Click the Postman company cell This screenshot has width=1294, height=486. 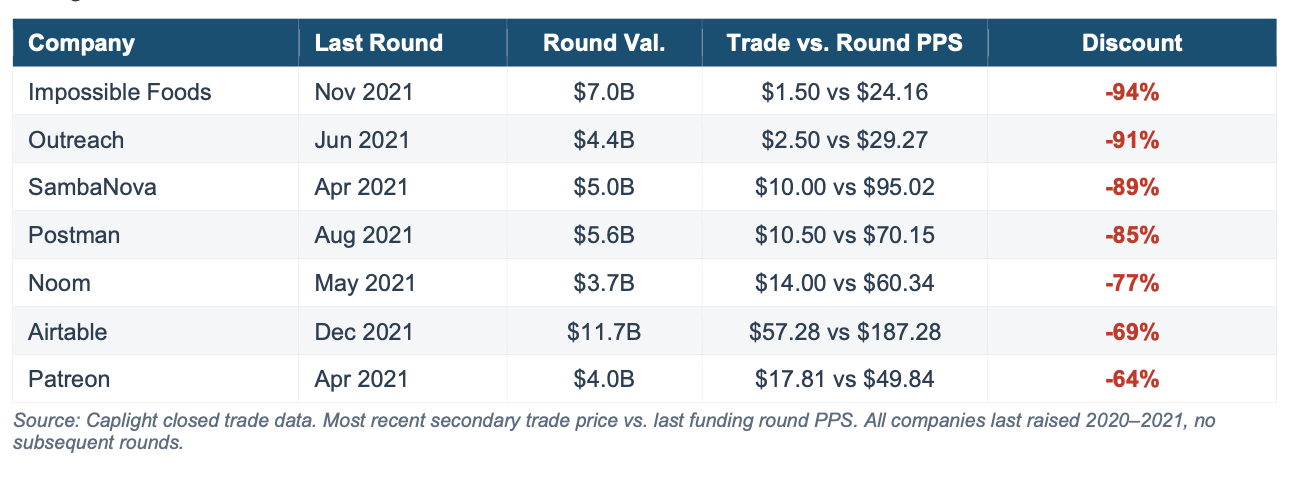(x=74, y=236)
